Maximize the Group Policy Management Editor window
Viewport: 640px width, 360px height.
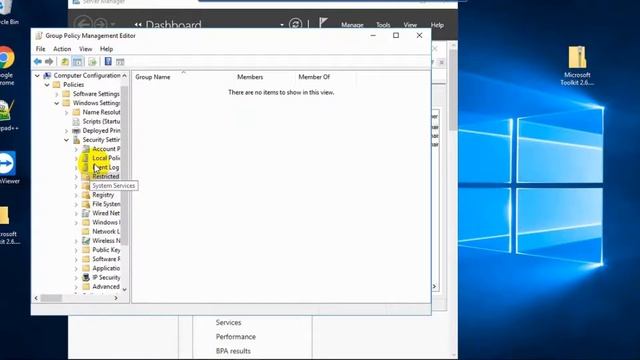click(396, 36)
